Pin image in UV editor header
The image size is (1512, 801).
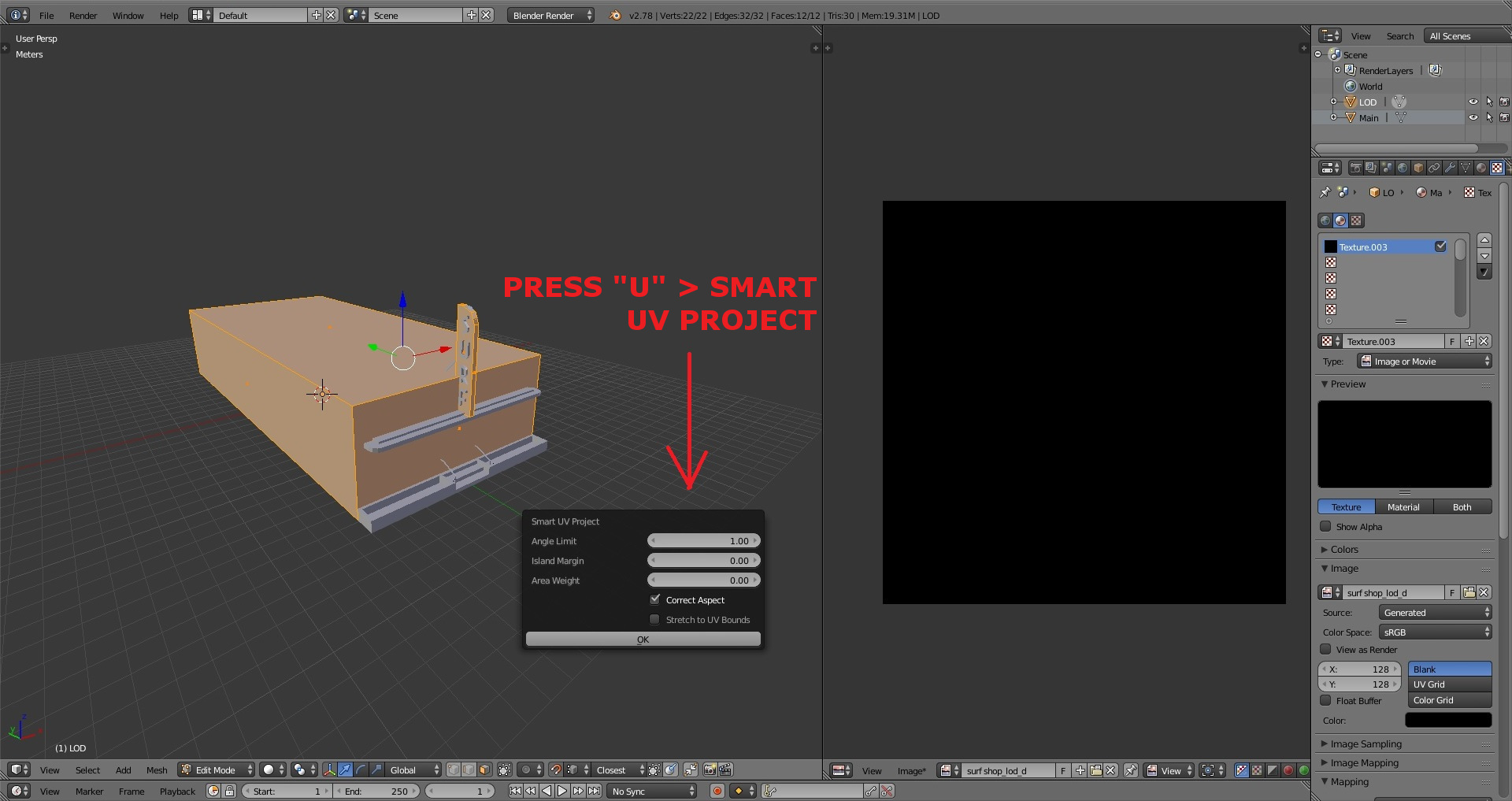[x=1131, y=770]
